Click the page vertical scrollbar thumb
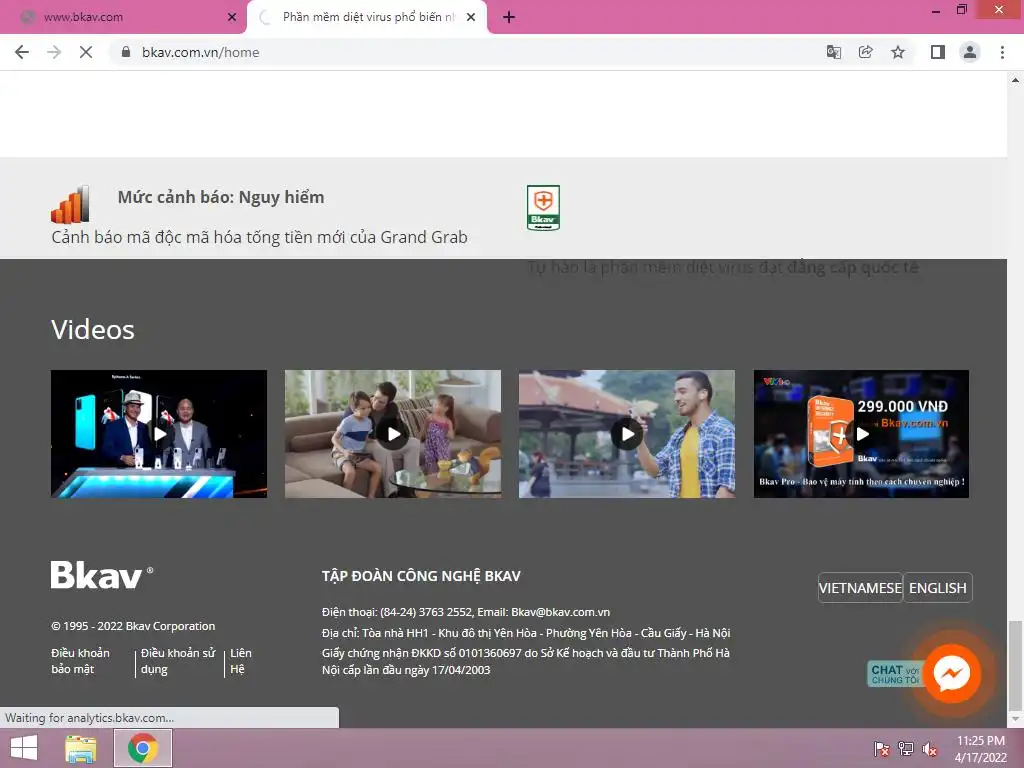 [1015, 665]
